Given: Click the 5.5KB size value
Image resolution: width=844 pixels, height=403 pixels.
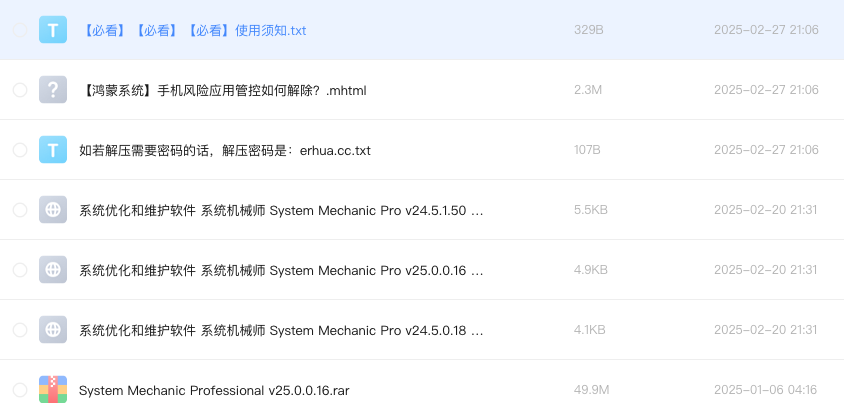Looking at the screenshot, I should coord(590,210).
